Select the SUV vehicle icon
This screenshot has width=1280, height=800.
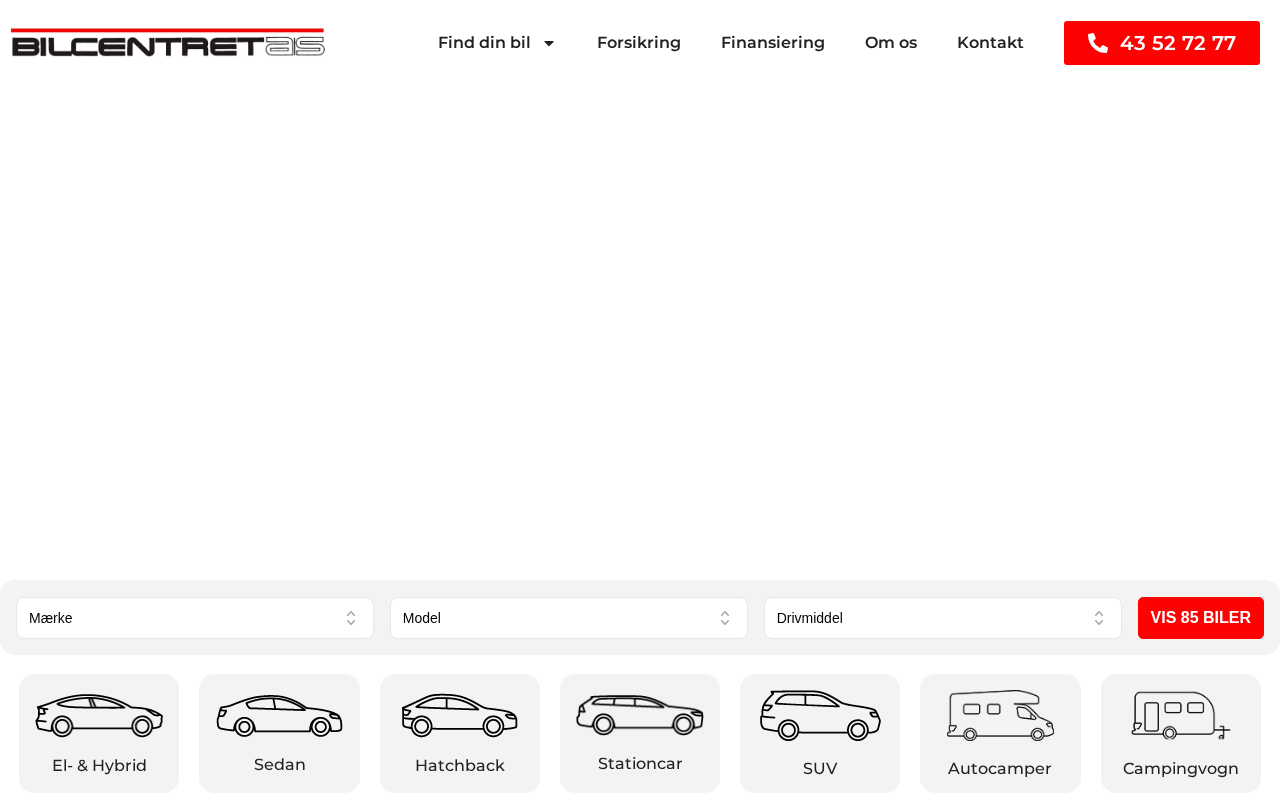(x=820, y=715)
